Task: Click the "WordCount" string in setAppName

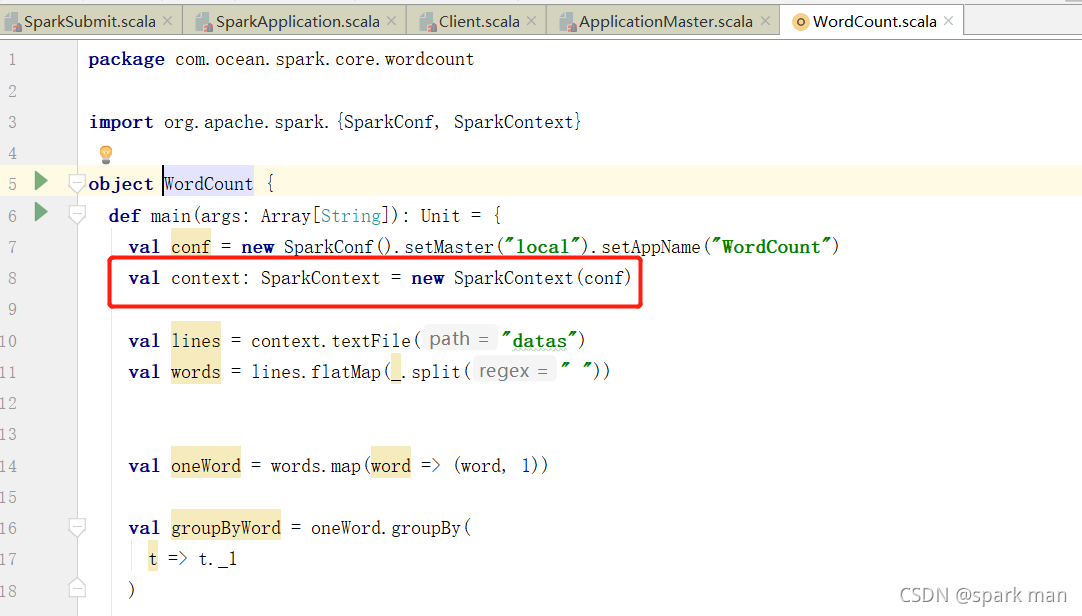Action: point(771,247)
